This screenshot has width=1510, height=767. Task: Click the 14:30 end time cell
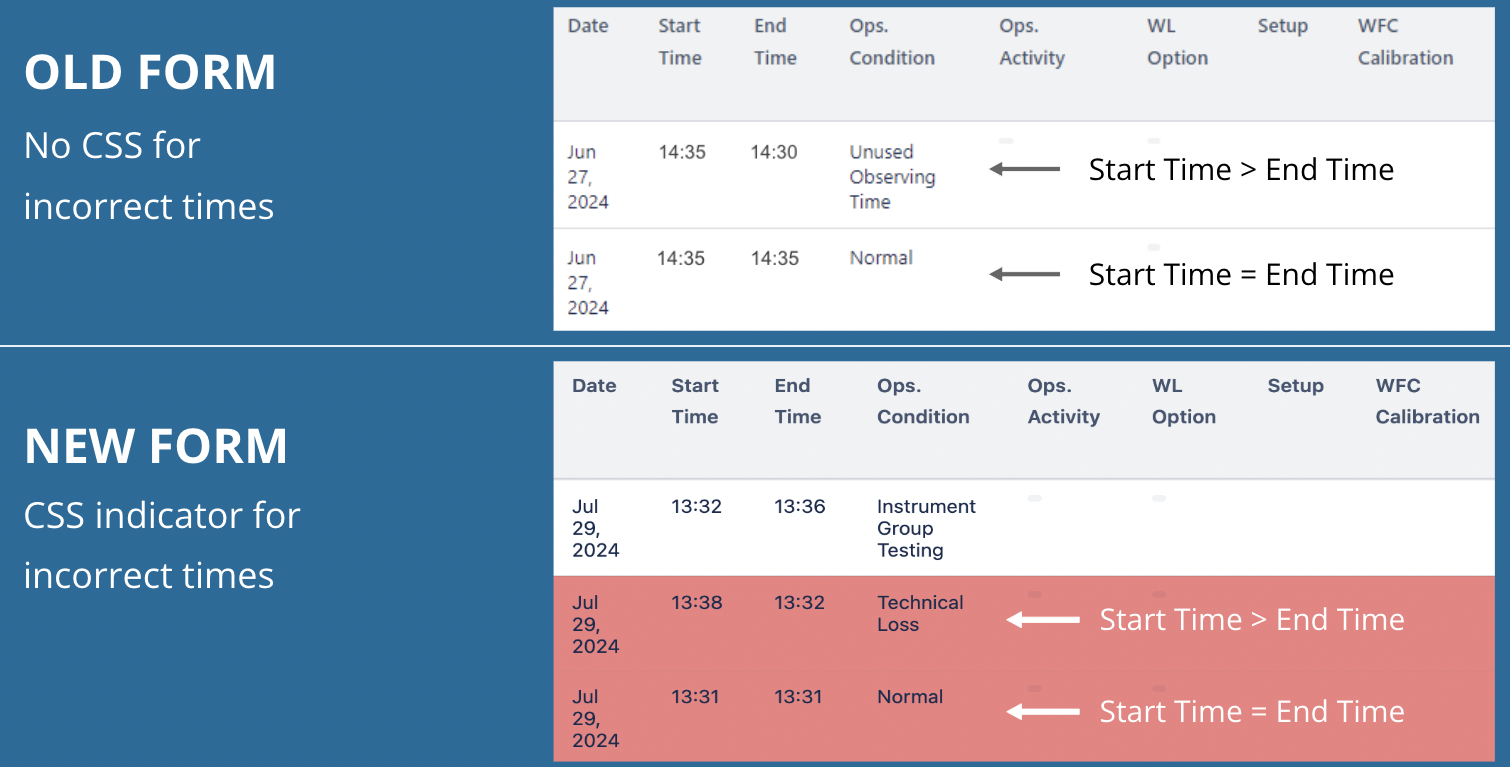(775, 152)
